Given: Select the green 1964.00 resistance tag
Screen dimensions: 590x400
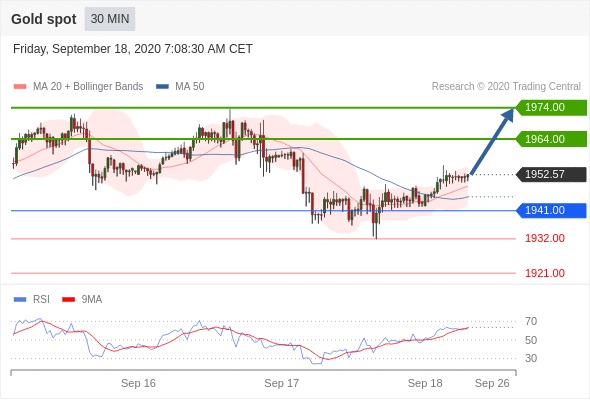Looking at the screenshot, I should (x=551, y=139).
